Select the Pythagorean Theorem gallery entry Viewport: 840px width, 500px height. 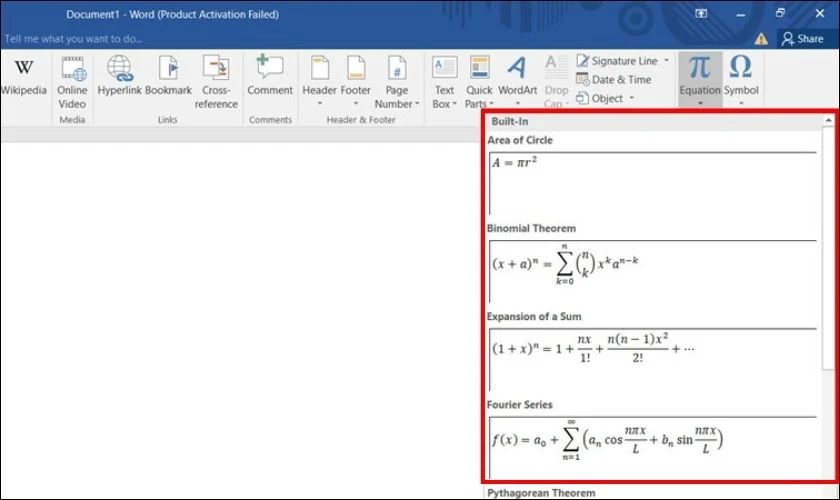click(x=541, y=492)
